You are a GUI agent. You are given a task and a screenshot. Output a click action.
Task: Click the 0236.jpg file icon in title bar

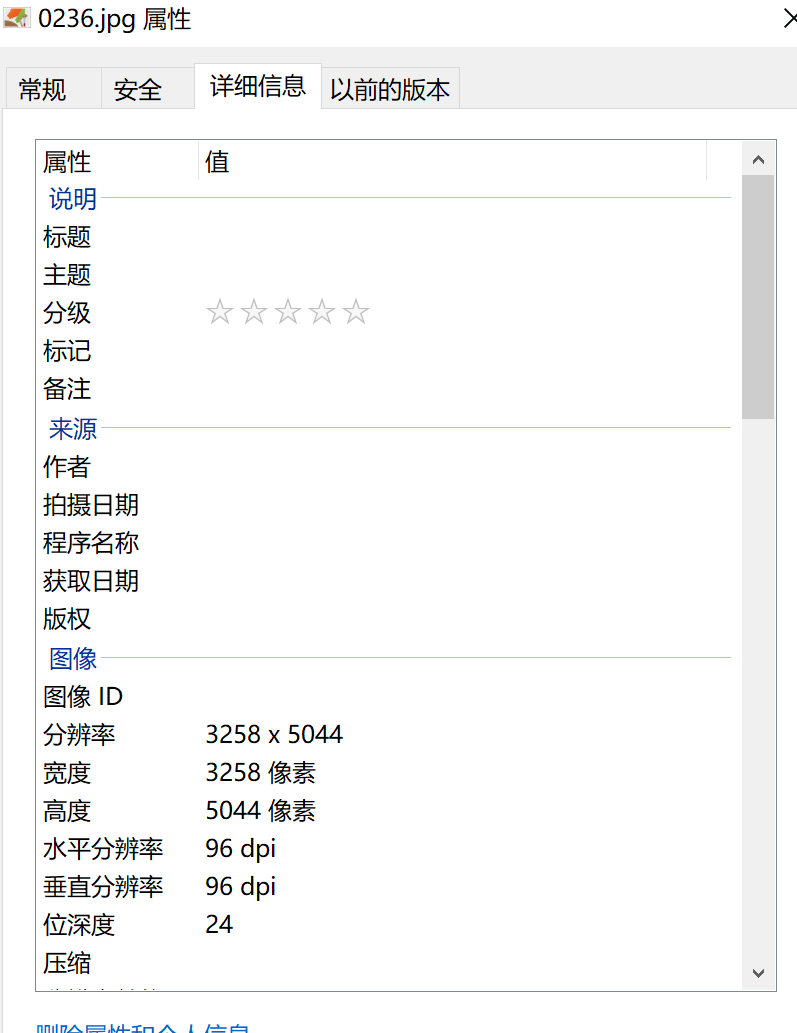tap(18, 18)
